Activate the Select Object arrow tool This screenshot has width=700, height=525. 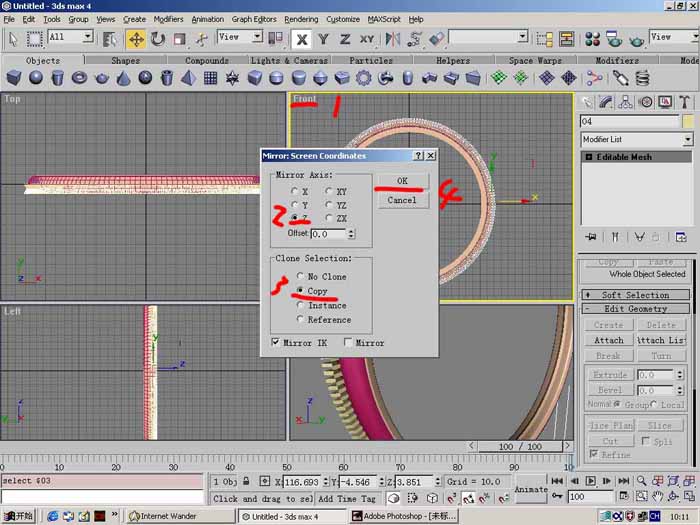pyautogui.click(x=12, y=39)
